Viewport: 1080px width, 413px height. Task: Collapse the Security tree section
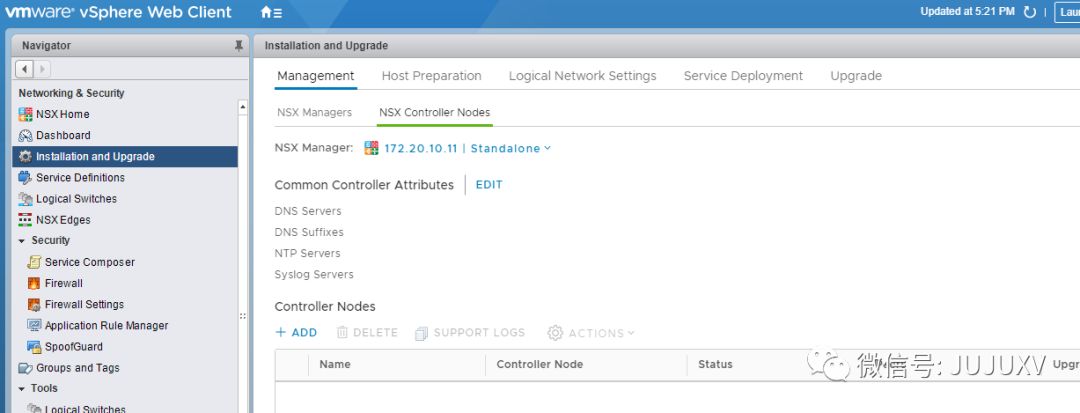click(22, 241)
